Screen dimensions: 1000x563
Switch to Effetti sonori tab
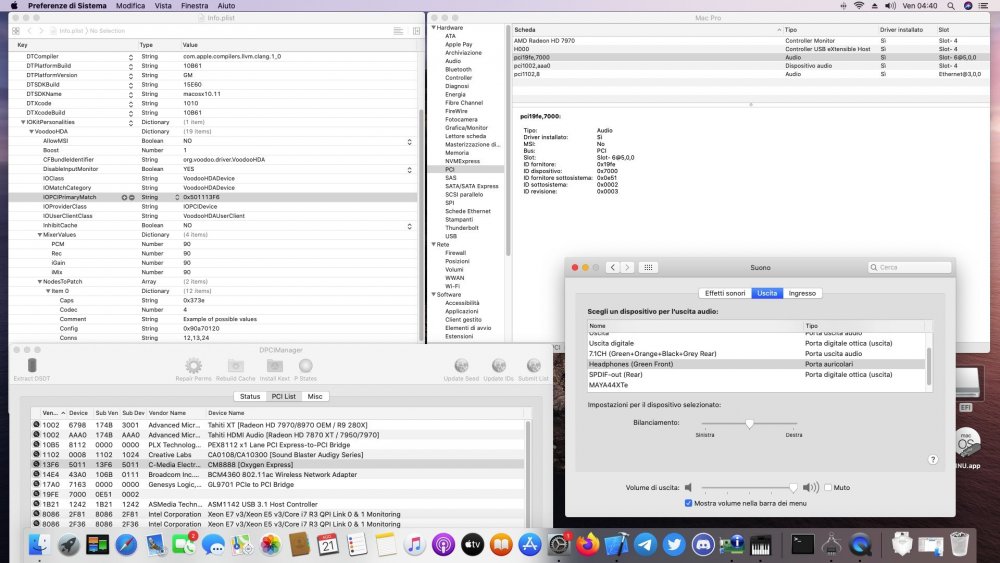coord(724,293)
